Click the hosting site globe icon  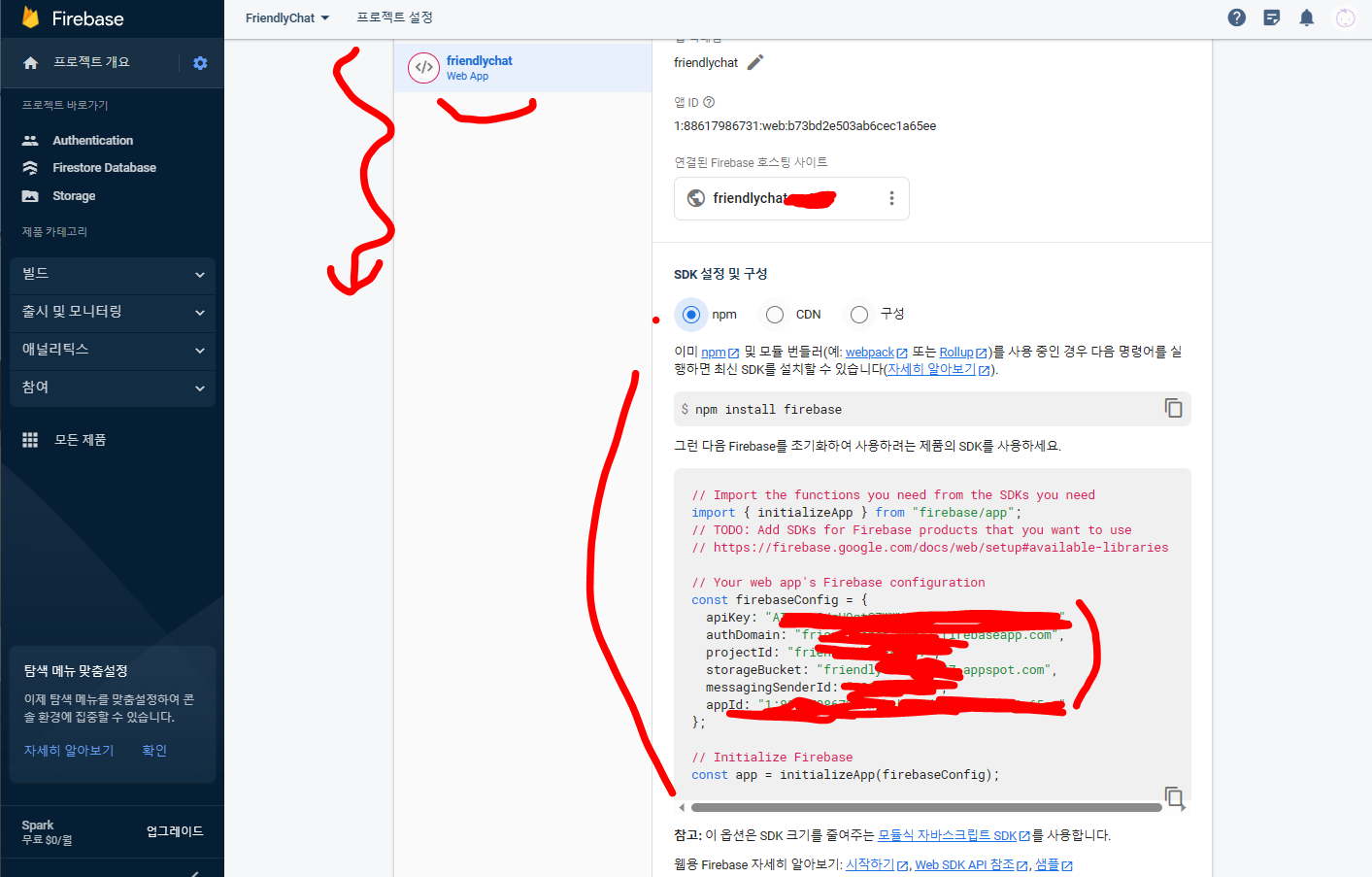click(696, 198)
